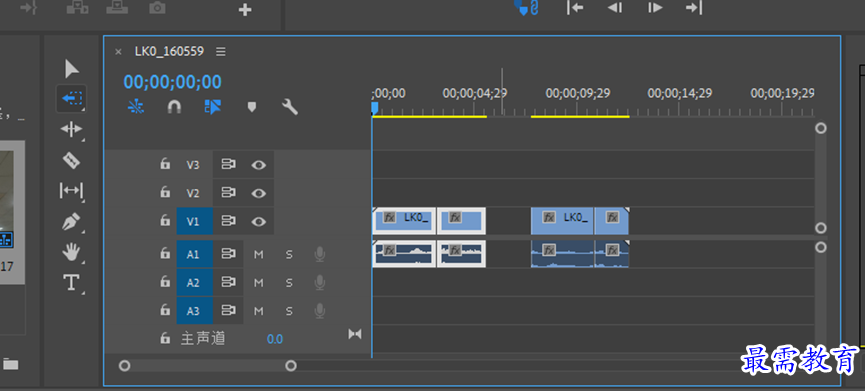Toggle track lock for V1
865x391 pixels.
(x=165, y=221)
